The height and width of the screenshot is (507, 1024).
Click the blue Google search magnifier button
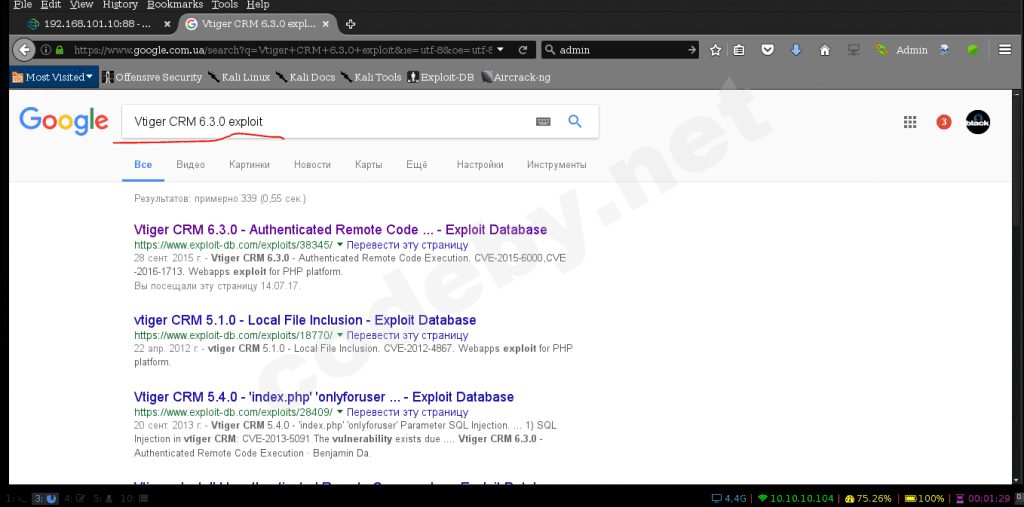click(x=575, y=121)
